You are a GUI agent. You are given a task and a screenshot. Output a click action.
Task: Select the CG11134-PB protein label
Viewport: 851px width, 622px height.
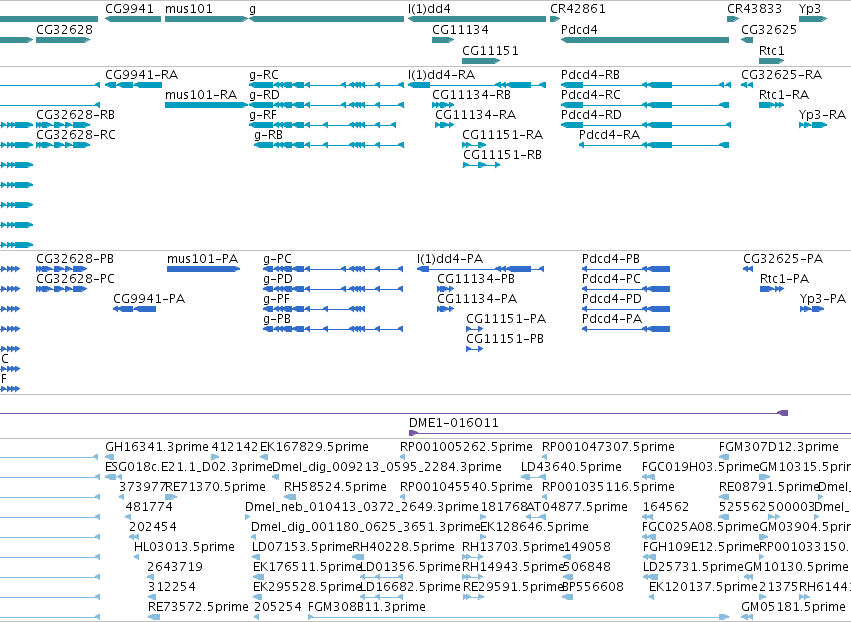pos(476,278)
